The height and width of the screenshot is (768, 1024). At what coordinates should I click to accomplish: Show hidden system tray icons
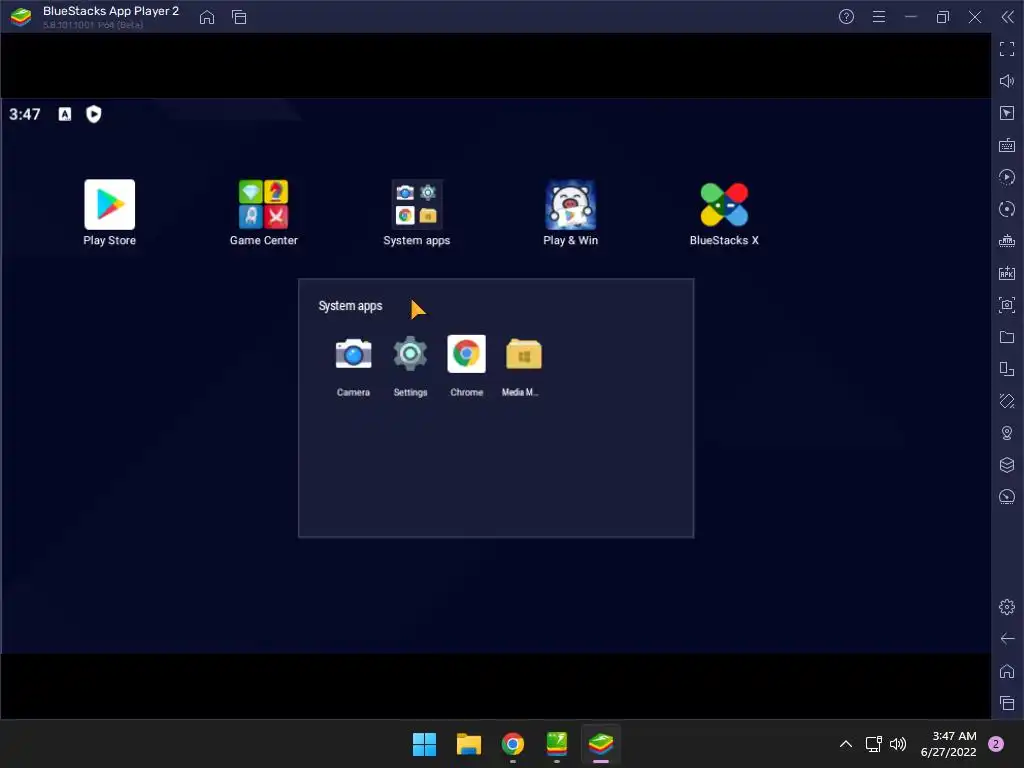click(846, 744)
